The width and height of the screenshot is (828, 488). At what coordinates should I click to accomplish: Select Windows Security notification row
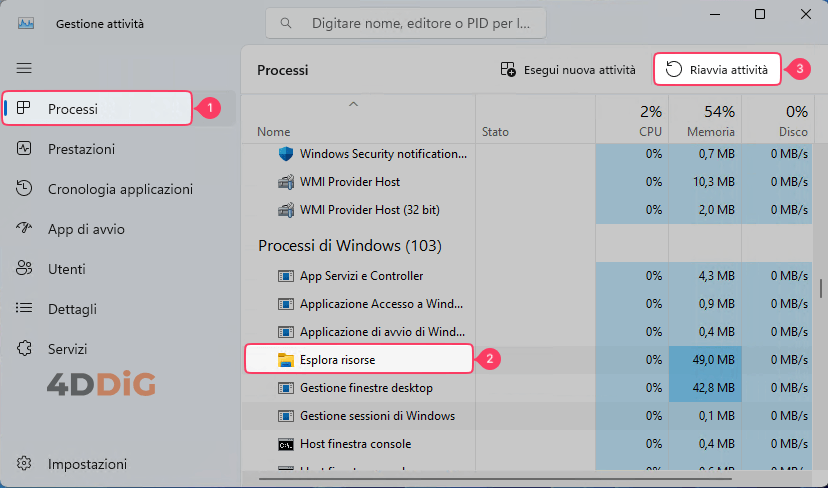(527, 154)
